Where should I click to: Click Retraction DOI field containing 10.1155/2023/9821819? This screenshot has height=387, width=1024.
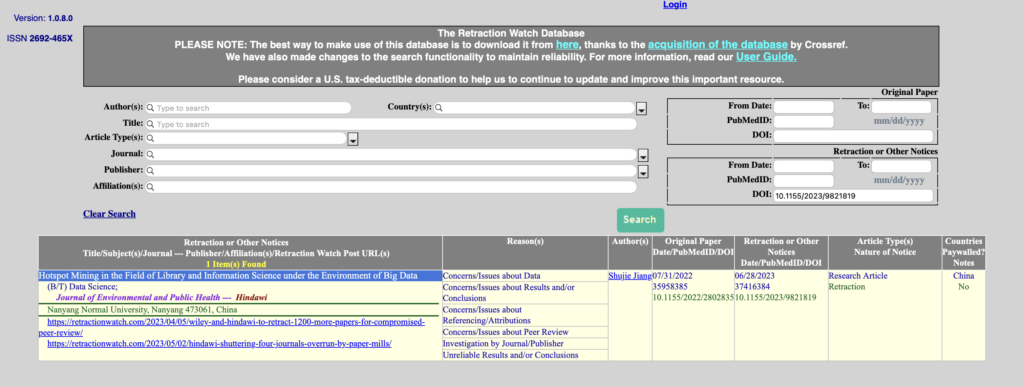click(x=854, y=196)
